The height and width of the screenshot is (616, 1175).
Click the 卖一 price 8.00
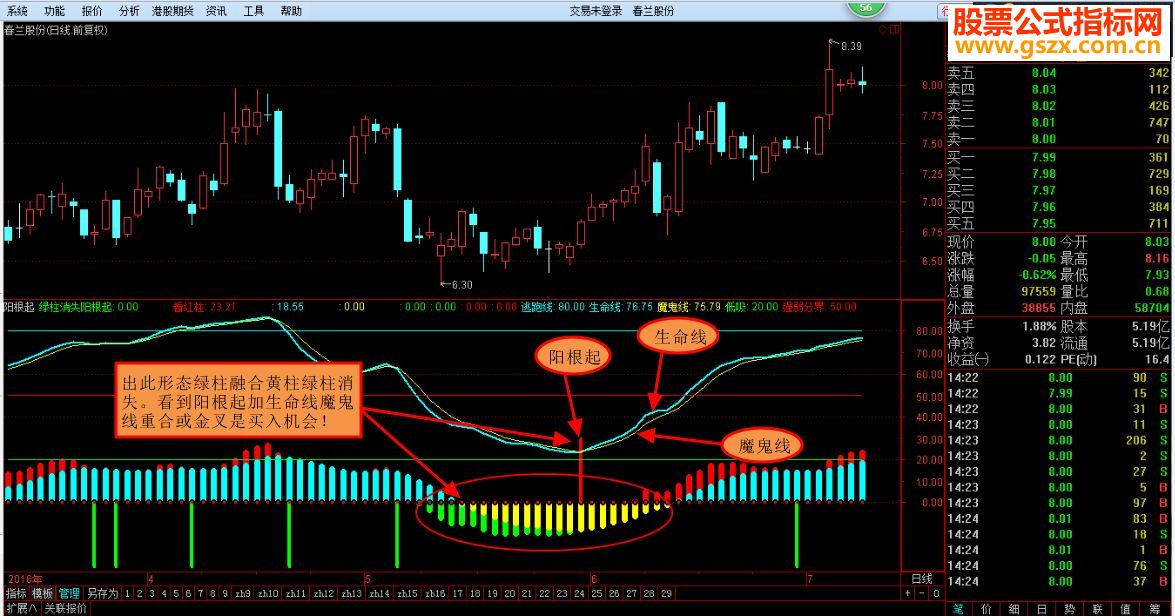(x=1043, y=139)
